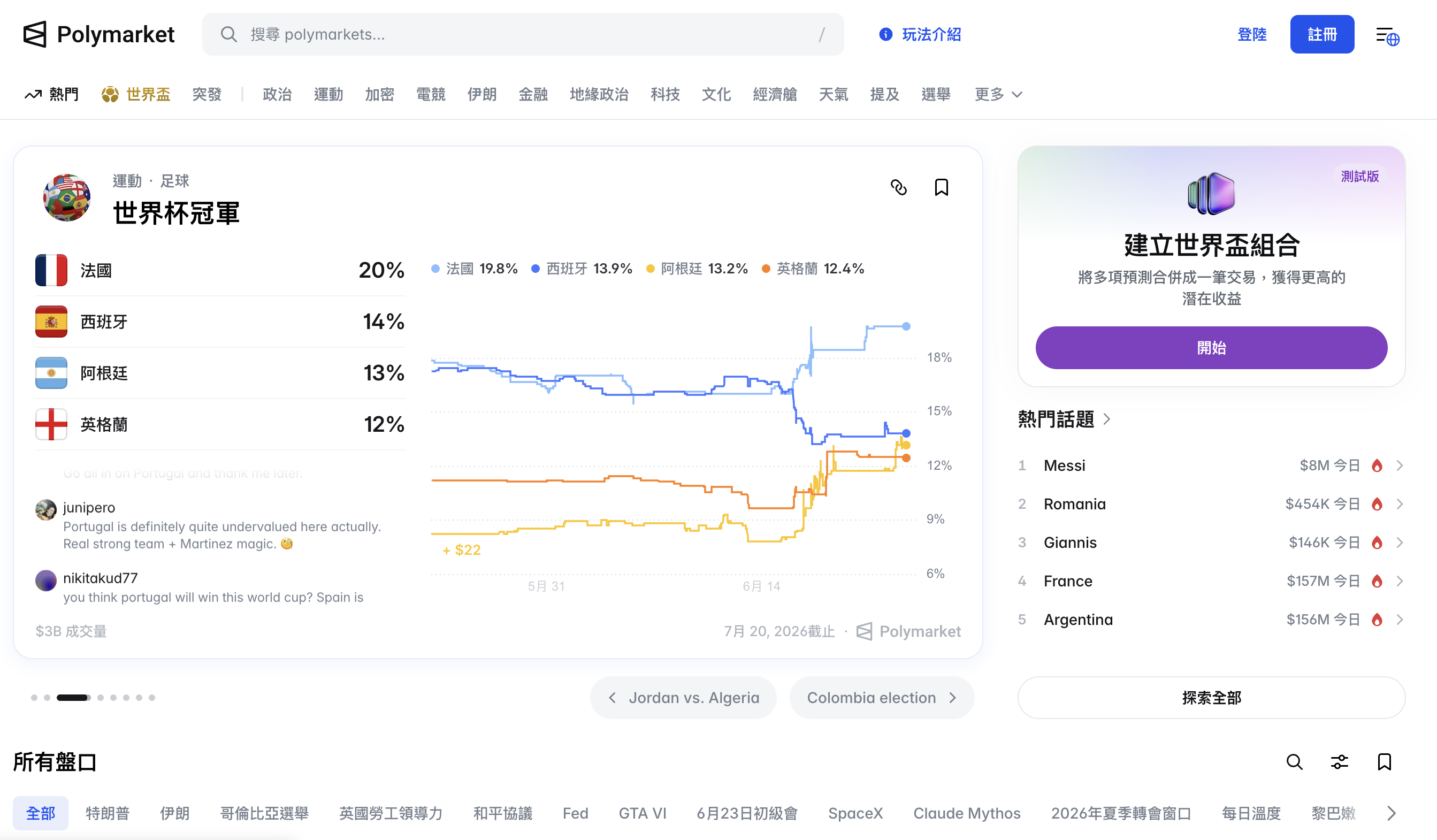Screen dimensions: 1437x840
Task: Click the flame icon on the Giannis row
Action: [1377, 543]
